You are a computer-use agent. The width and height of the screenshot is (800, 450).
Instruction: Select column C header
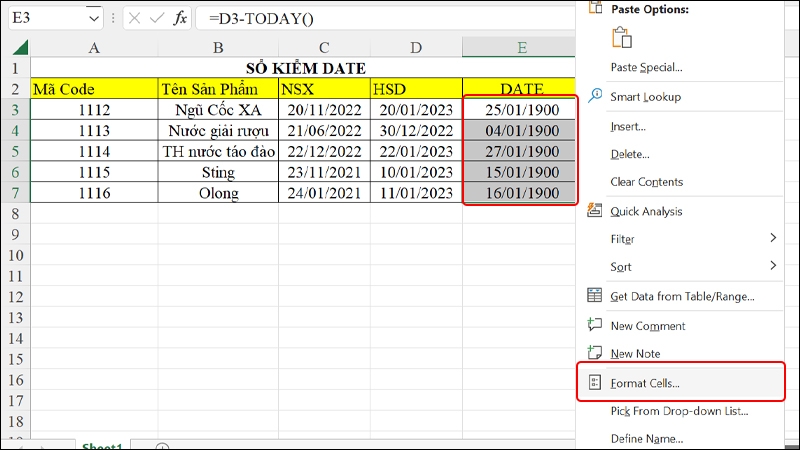click(324, 48)
